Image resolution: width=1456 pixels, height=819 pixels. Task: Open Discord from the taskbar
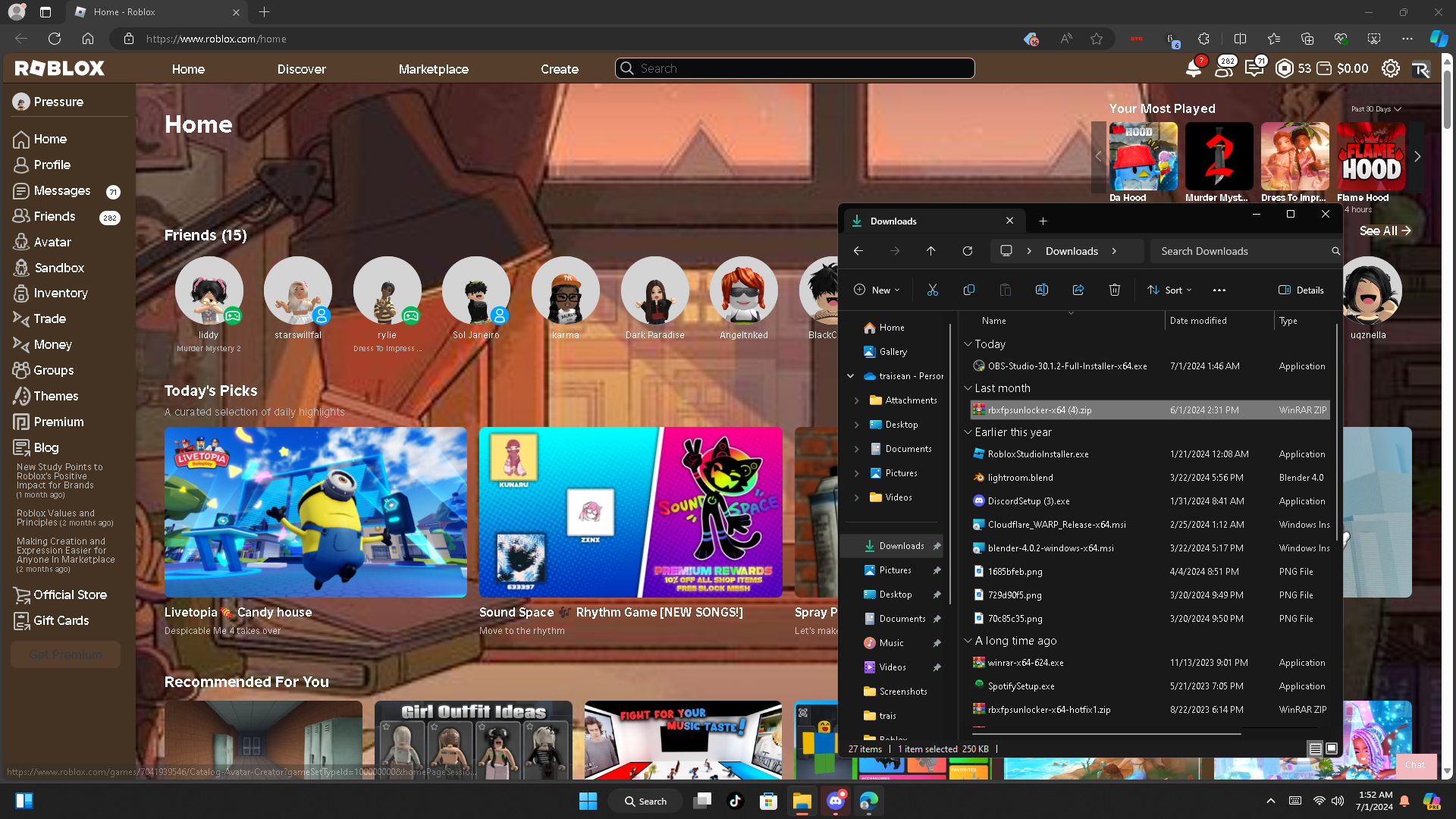click(836, 801)
